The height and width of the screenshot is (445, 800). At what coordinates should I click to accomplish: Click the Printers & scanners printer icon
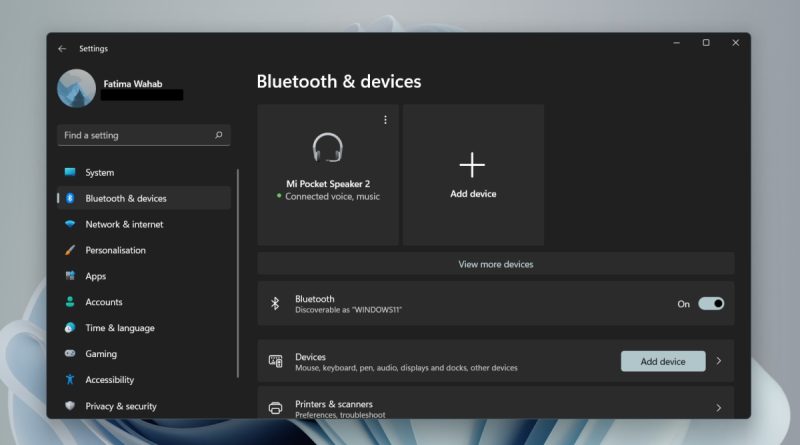tap(276, 408)
